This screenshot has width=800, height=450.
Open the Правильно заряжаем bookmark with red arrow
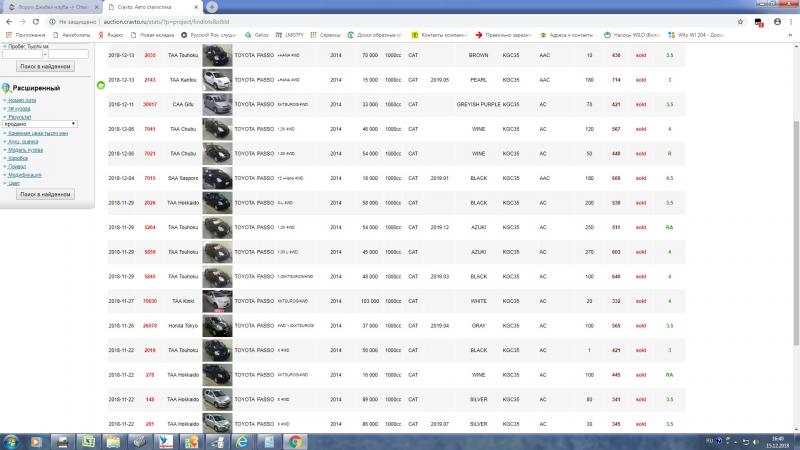click(x=504, y=35)
